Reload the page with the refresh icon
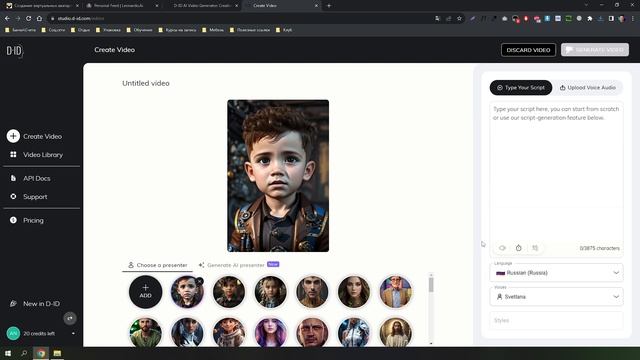 29,18
